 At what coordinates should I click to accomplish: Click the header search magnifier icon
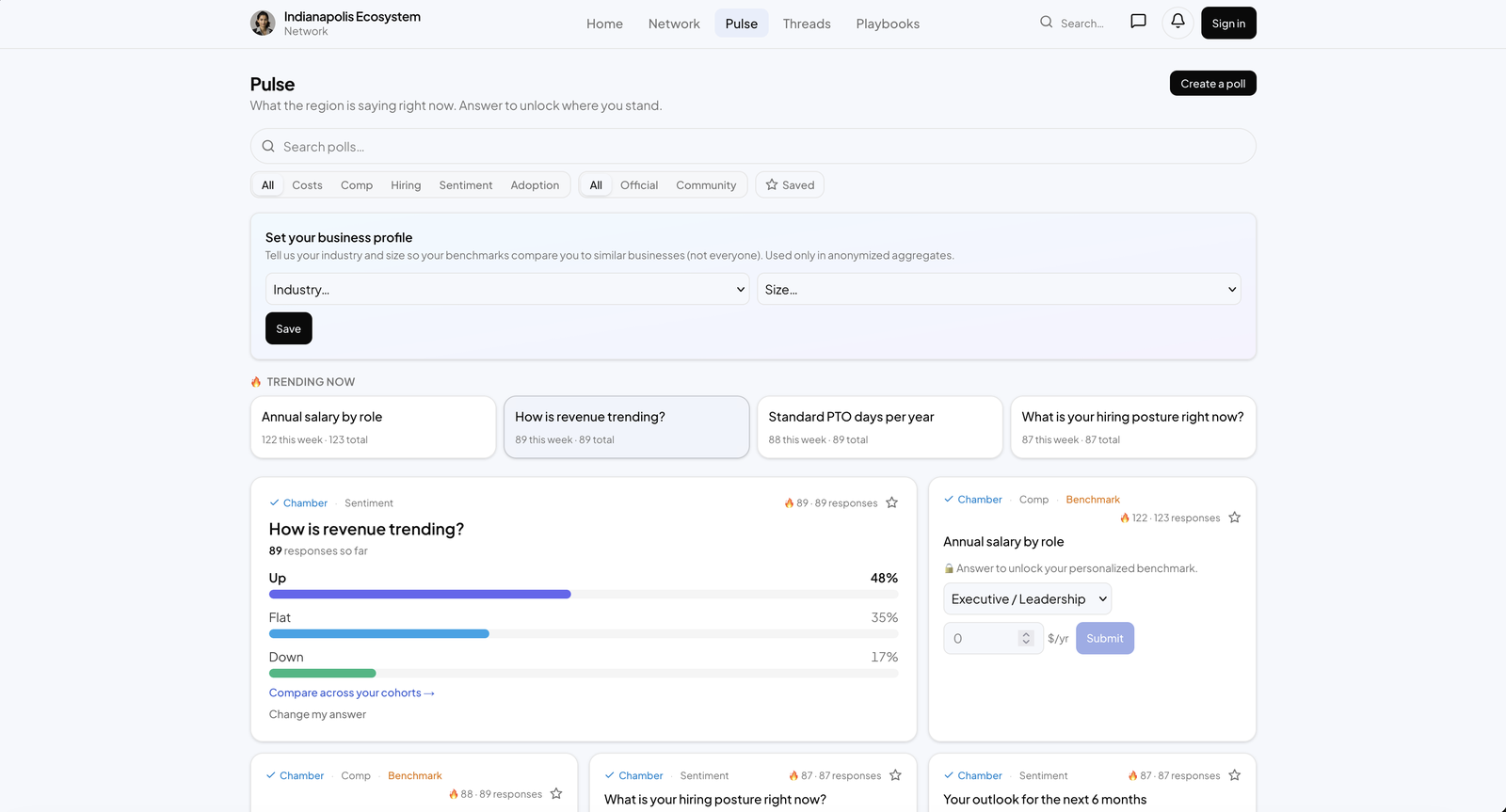[1046, 23]
